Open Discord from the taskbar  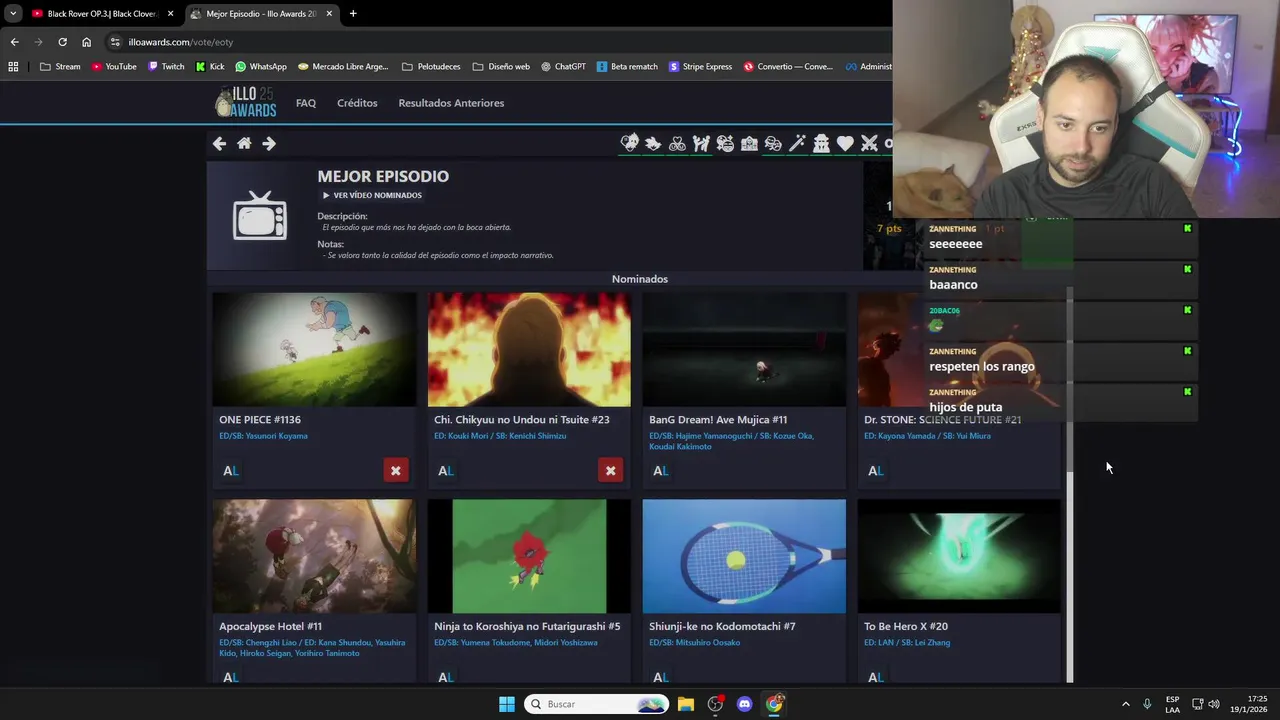744,704
